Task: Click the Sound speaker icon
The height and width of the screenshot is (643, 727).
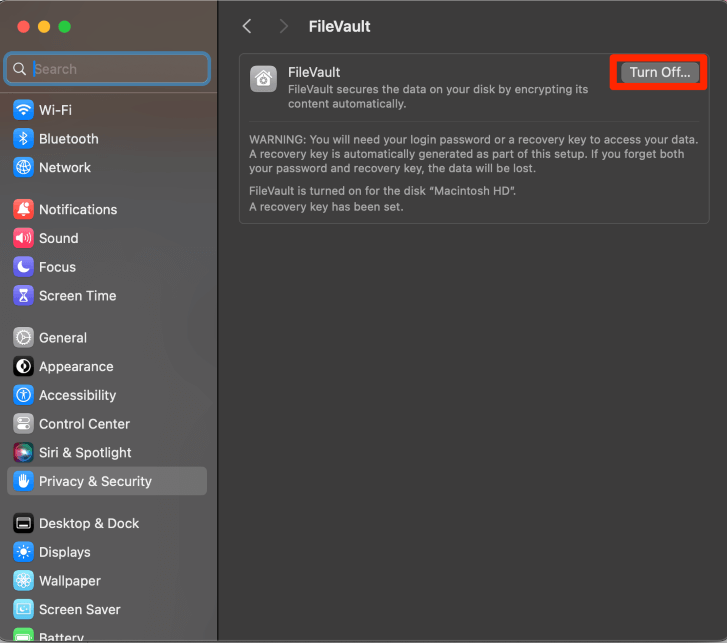Action: [23, 238]
